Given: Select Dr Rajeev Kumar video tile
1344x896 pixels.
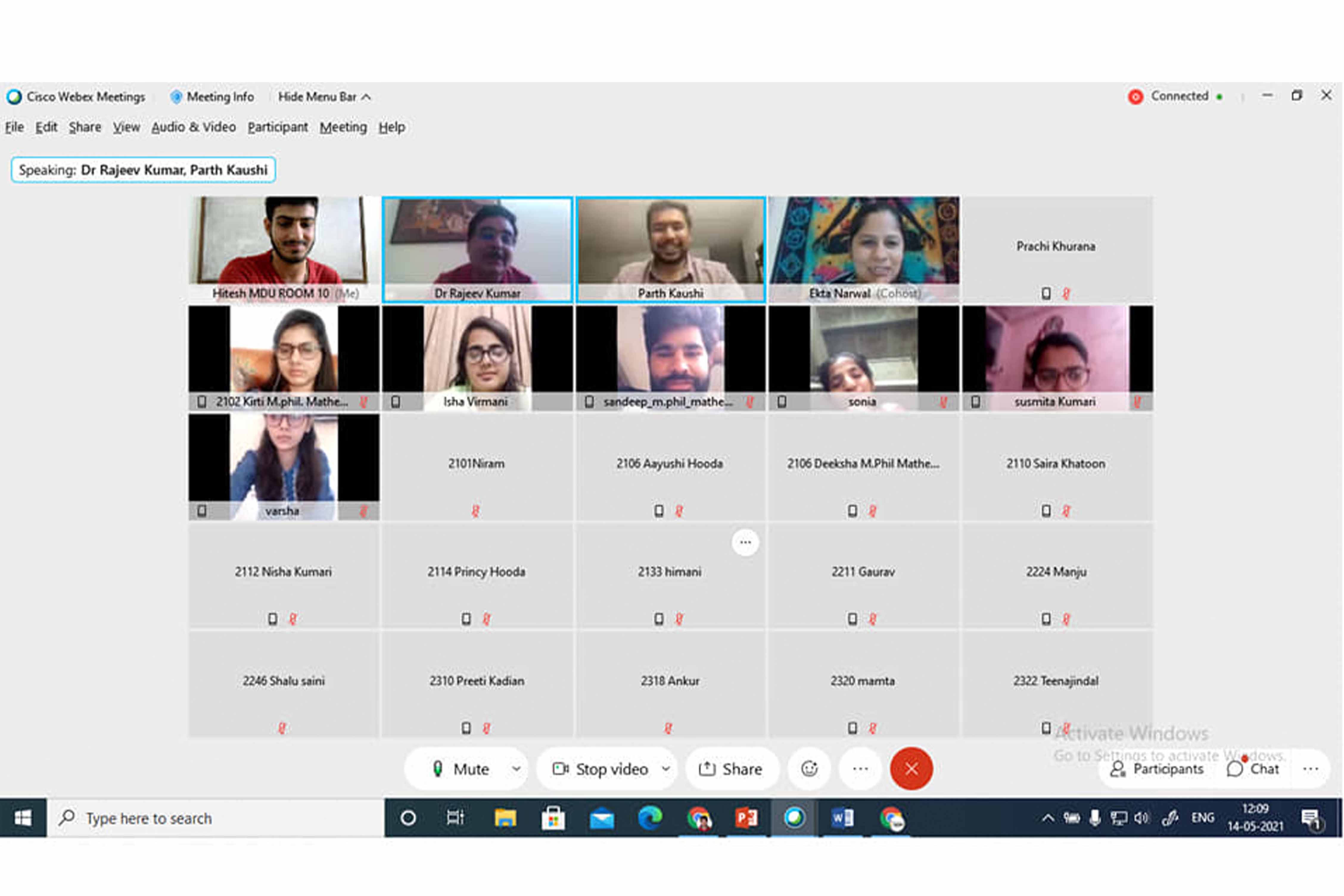Looking at the screenshot, I should 477,248.
